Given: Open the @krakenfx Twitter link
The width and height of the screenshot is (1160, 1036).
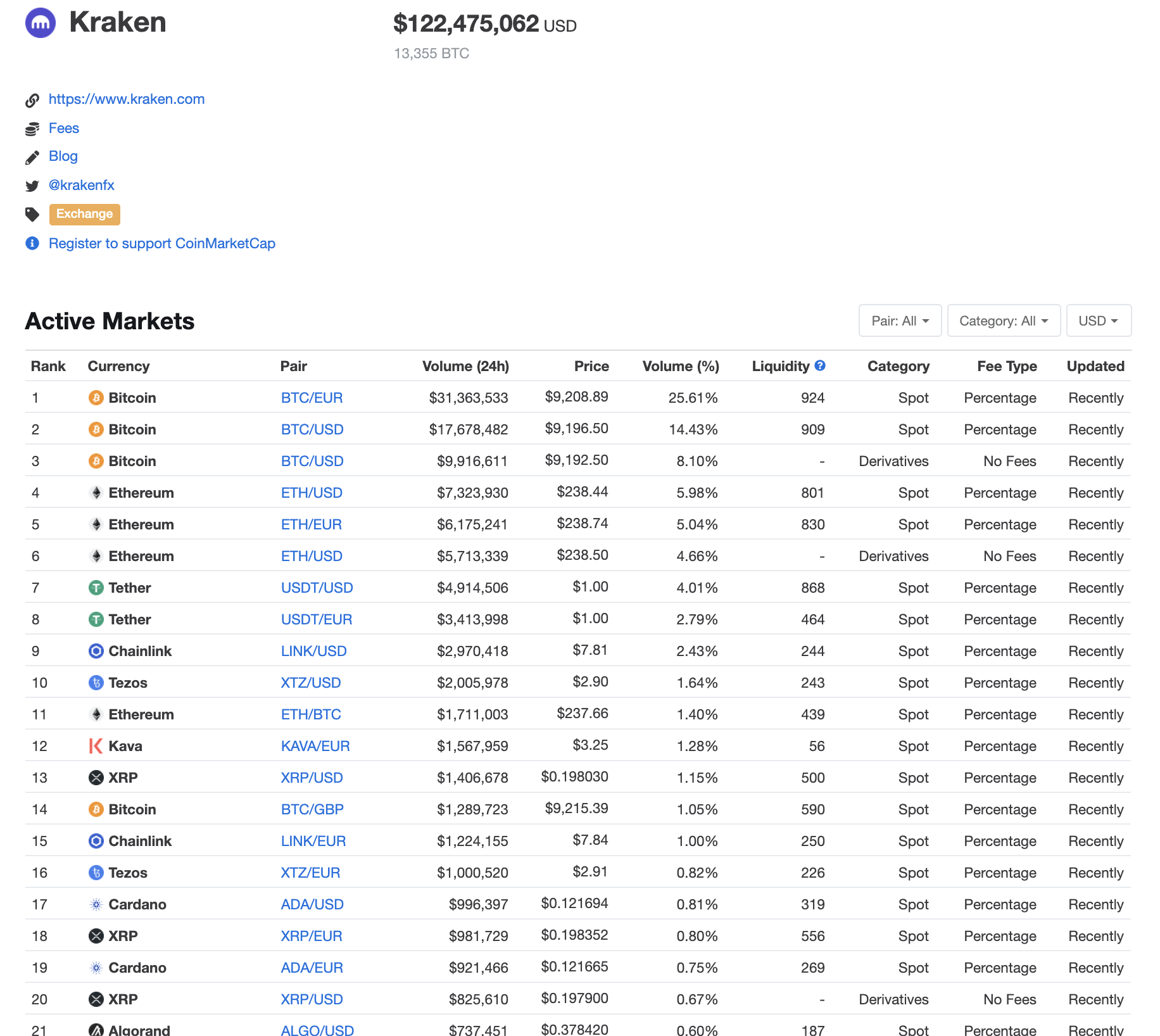Looking at the screenshot, I should [x=82, y=186].
